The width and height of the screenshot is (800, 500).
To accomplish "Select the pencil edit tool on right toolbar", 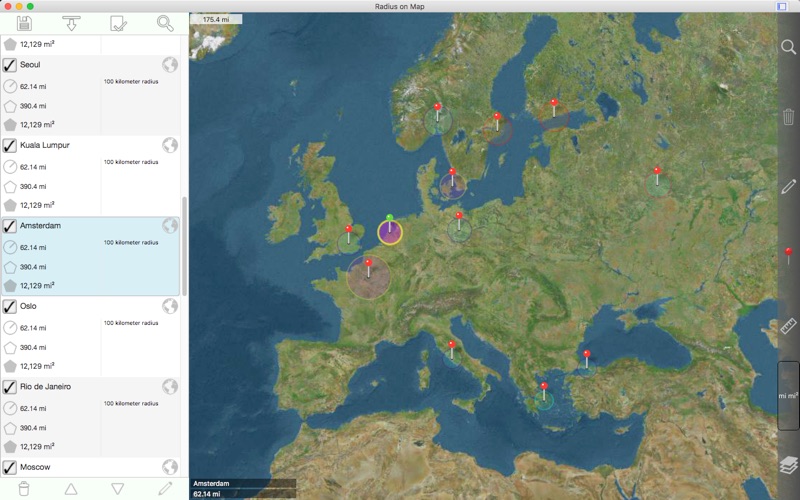I will 788,186.
